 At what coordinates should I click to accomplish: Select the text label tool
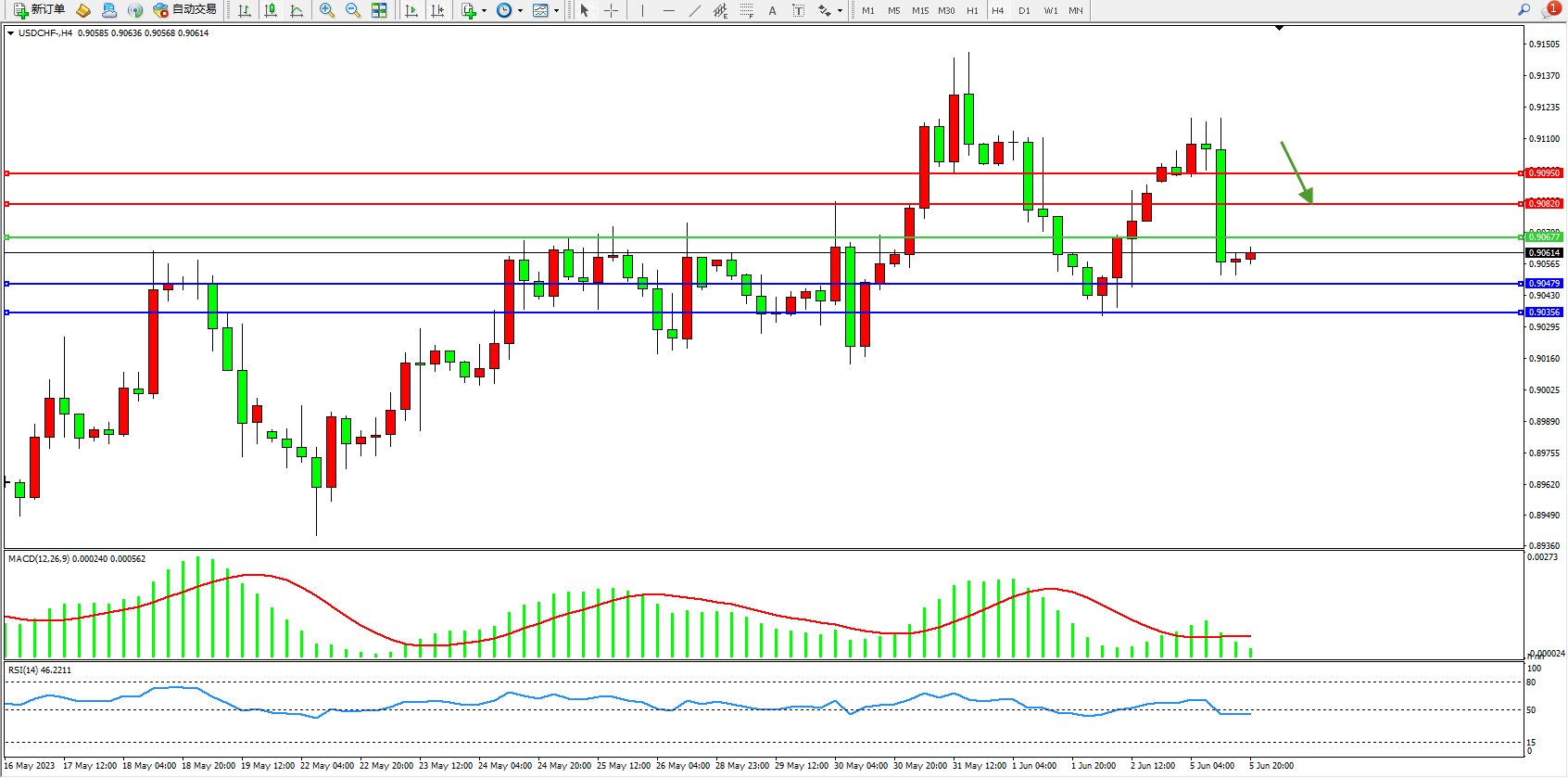[x=772, y=10]
